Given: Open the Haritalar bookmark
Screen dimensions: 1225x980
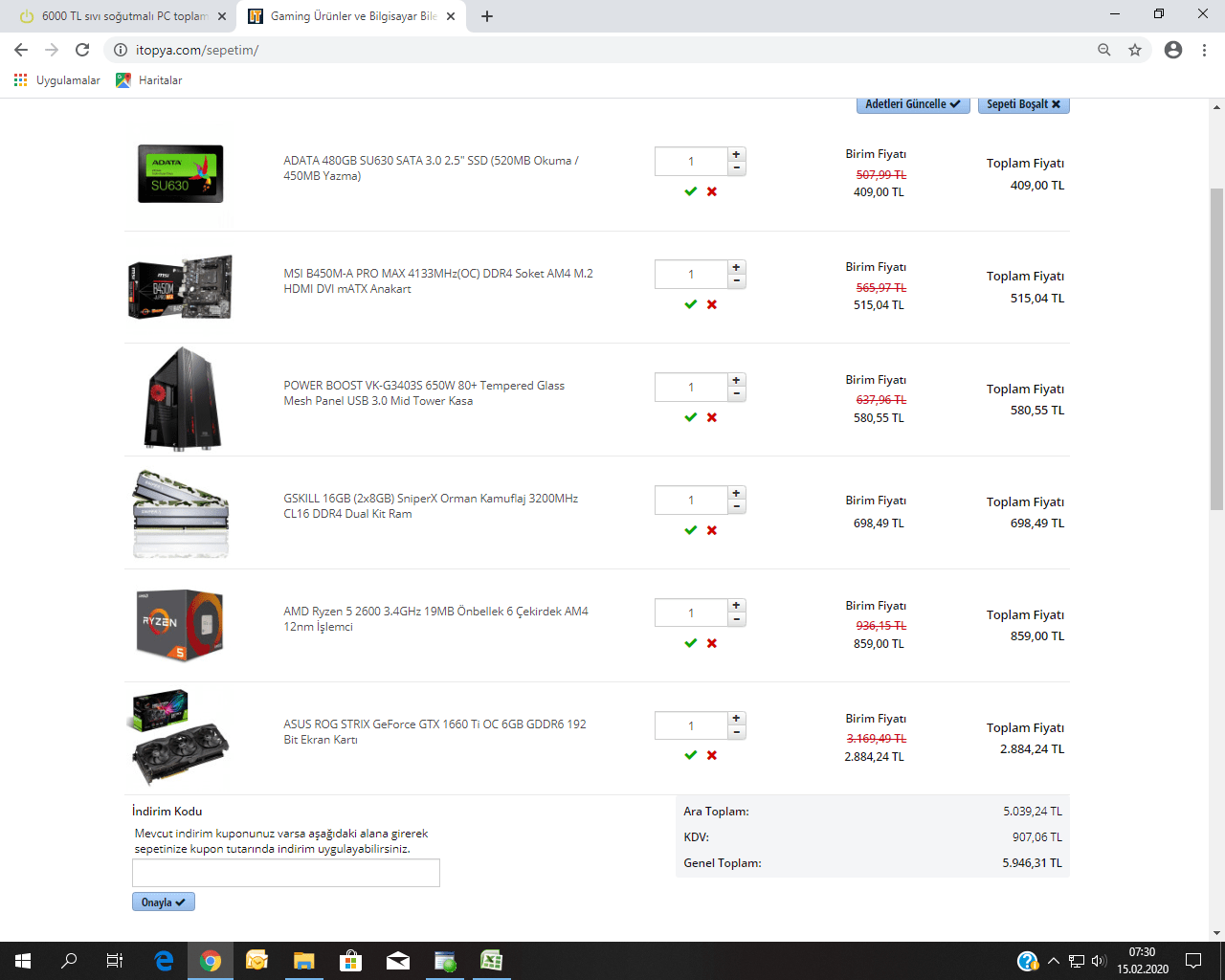Looking at the screenshot, I should 149,80.
